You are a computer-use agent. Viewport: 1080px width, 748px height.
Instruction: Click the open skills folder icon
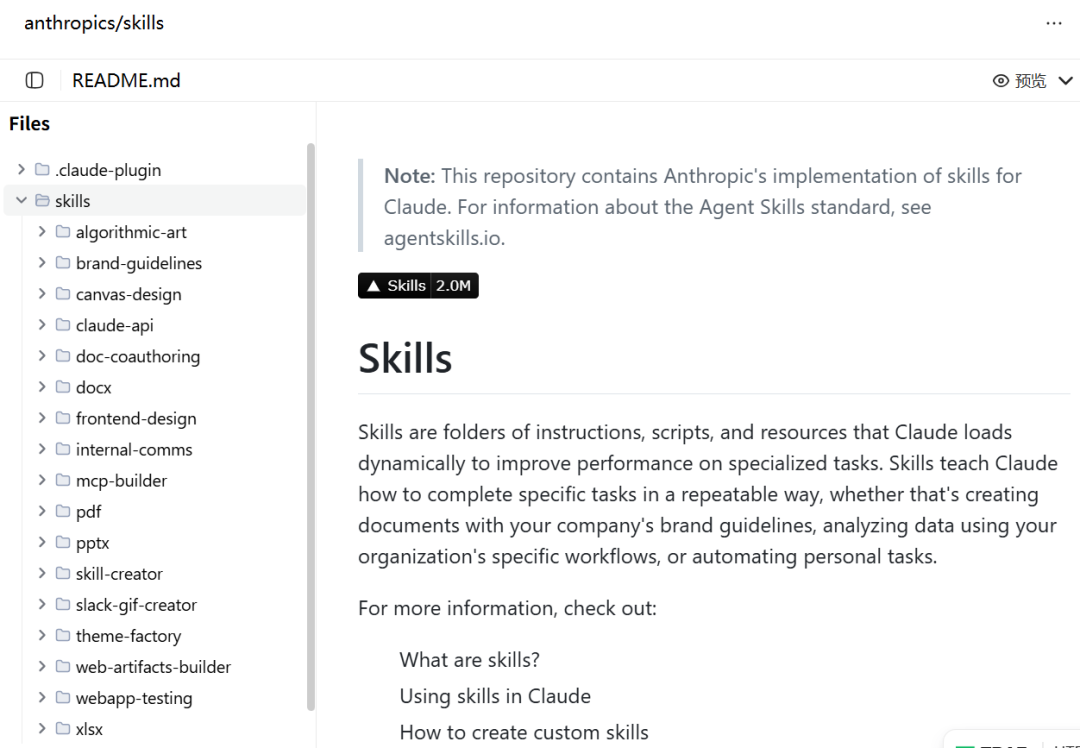click(x=42, y=200)
